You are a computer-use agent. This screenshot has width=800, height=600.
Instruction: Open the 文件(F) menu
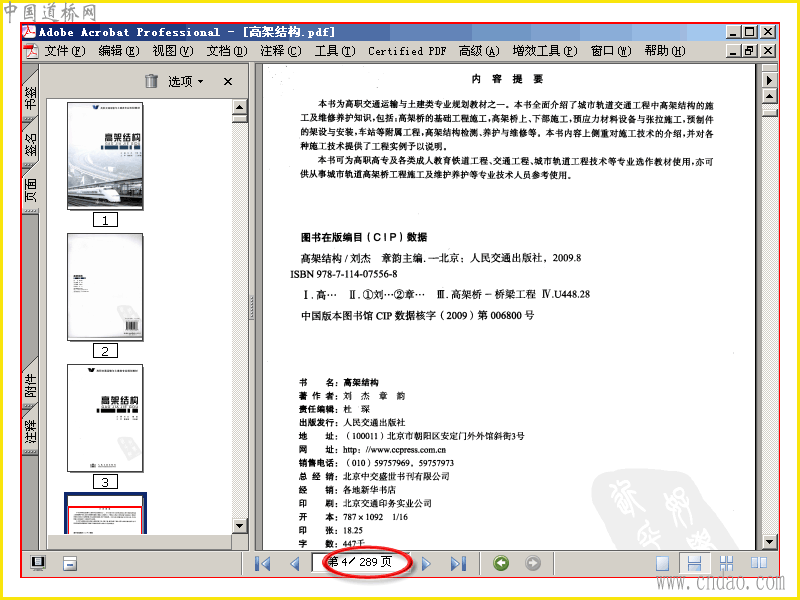[x=65, y=51]
